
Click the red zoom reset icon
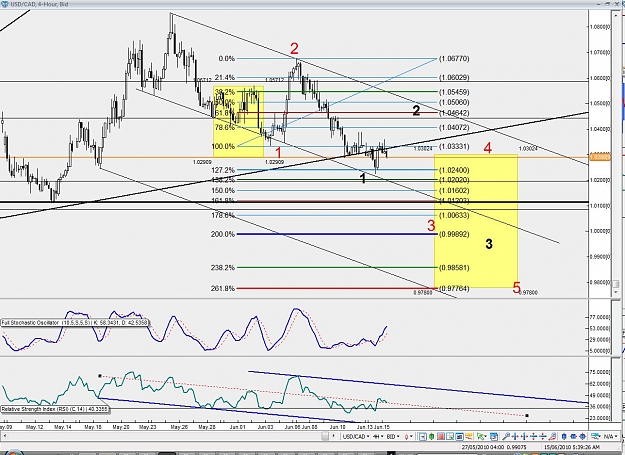tap(552, 437)
